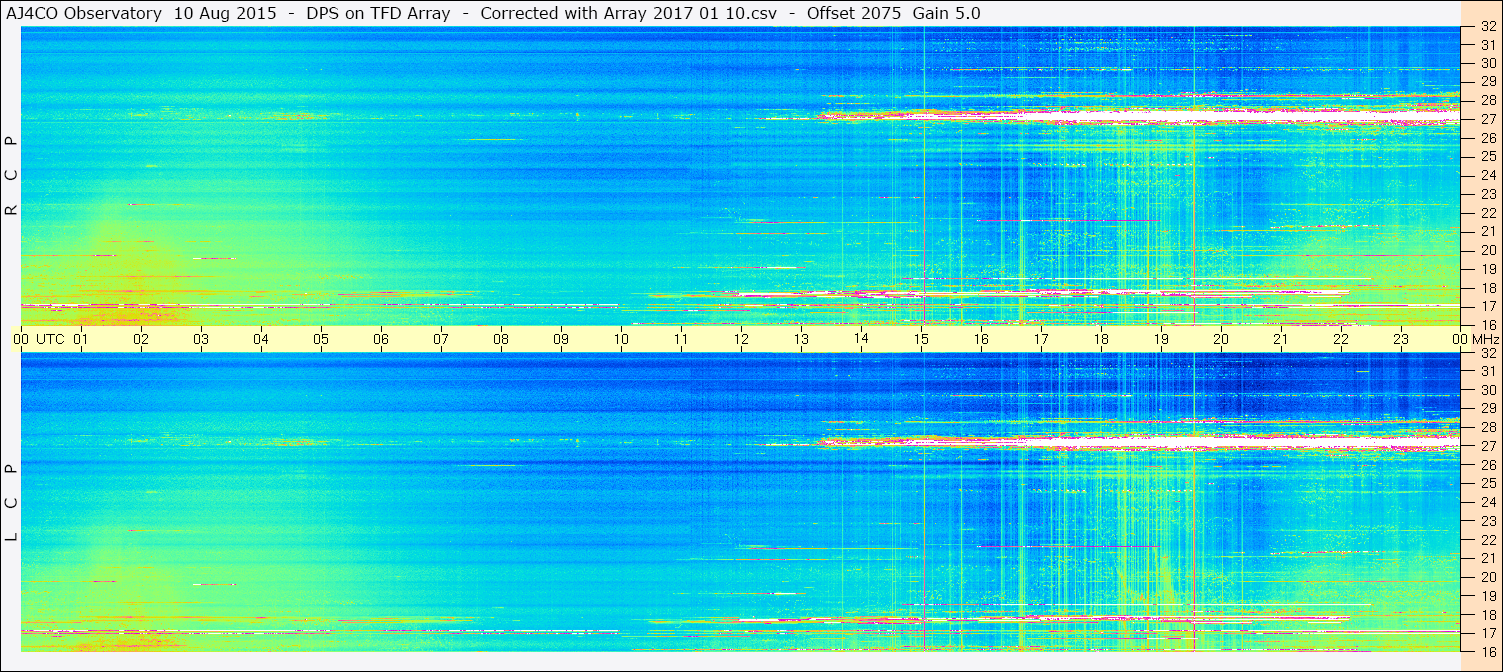
Task: Select the 21 hour marker on time axis
Action: (1281, 339)
